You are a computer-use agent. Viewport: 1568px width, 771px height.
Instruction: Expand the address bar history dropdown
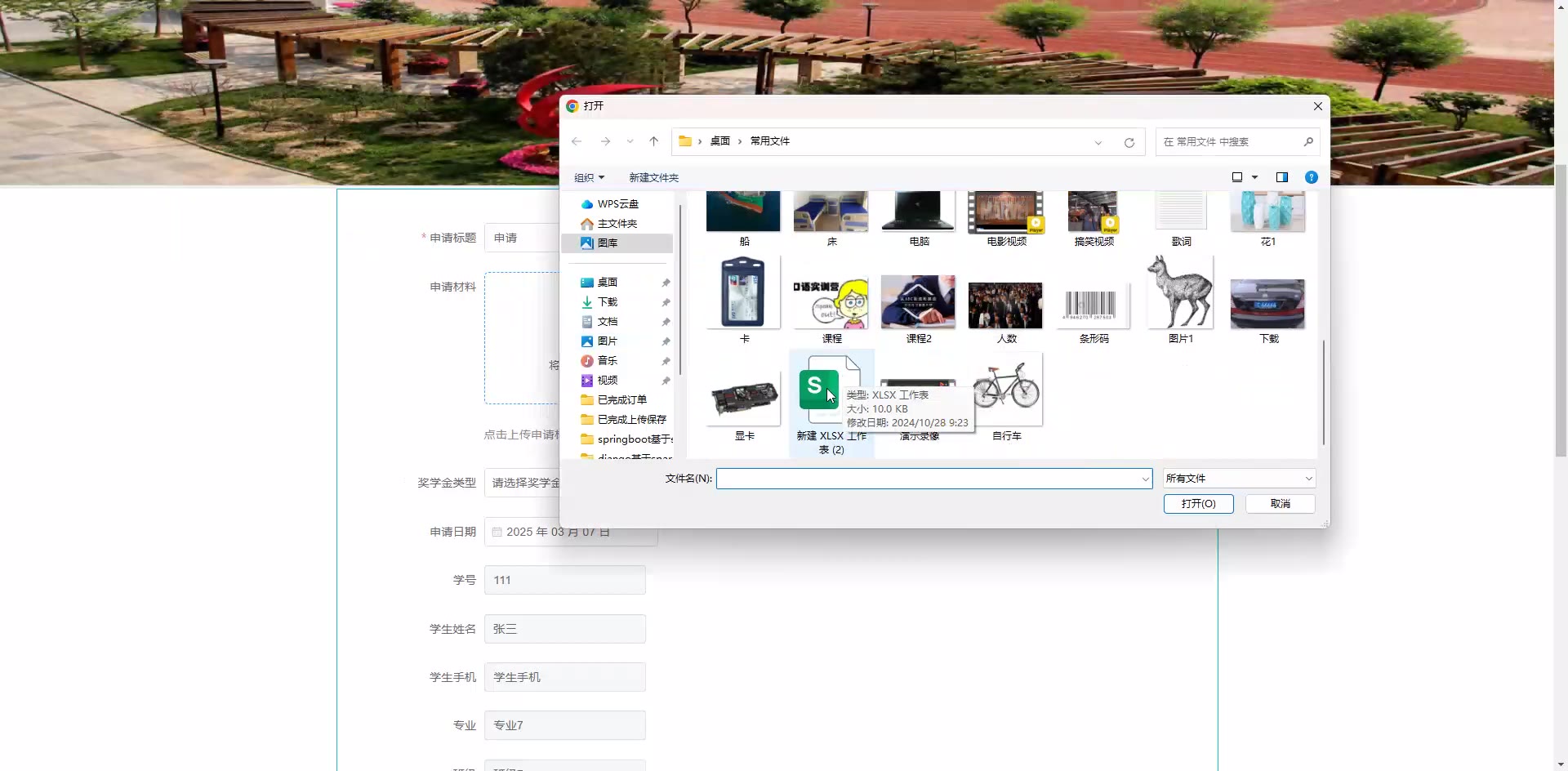pyautogui.click(x=1098, y=142)
